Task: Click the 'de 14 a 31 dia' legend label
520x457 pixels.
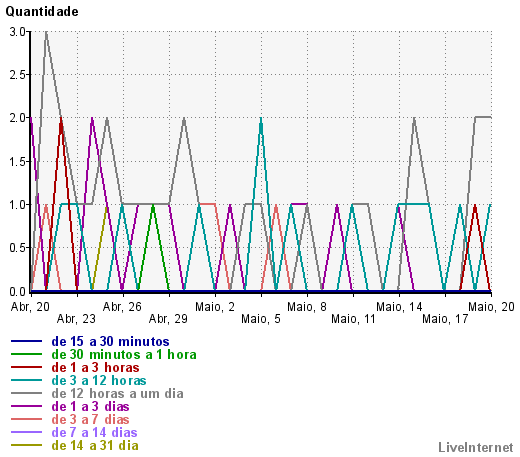Action: pos(95,446)
